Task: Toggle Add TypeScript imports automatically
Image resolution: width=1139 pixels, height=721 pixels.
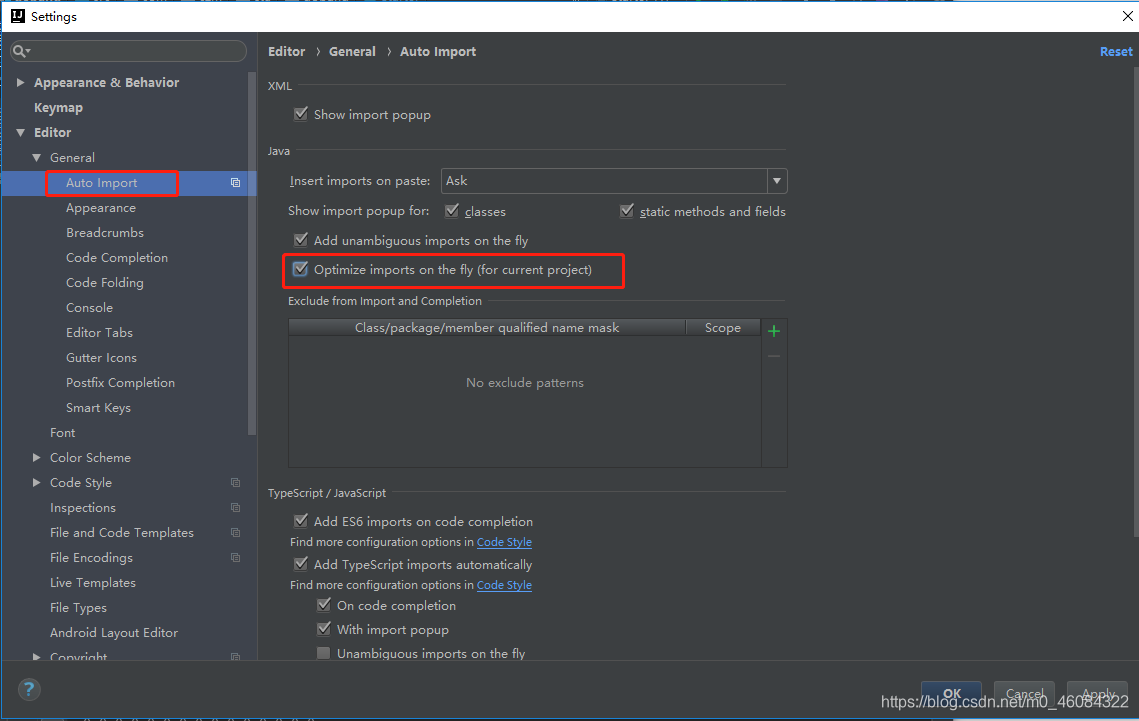Action: (301, 563)
